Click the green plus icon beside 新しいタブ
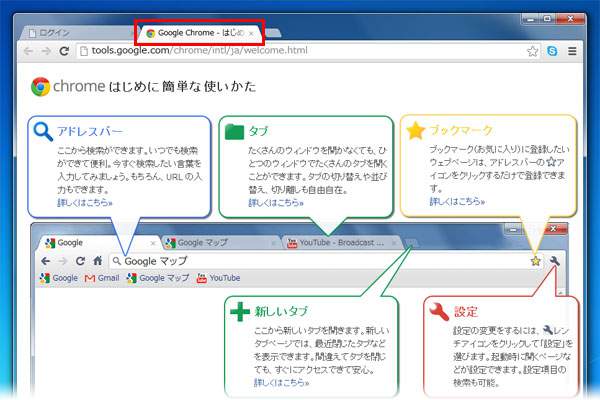 pos(240,311)
